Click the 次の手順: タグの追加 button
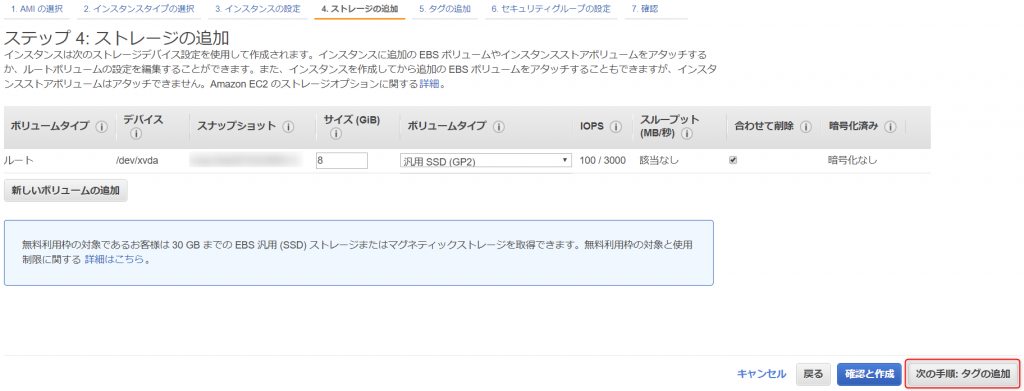1024x391 pixels. (963, 374)
